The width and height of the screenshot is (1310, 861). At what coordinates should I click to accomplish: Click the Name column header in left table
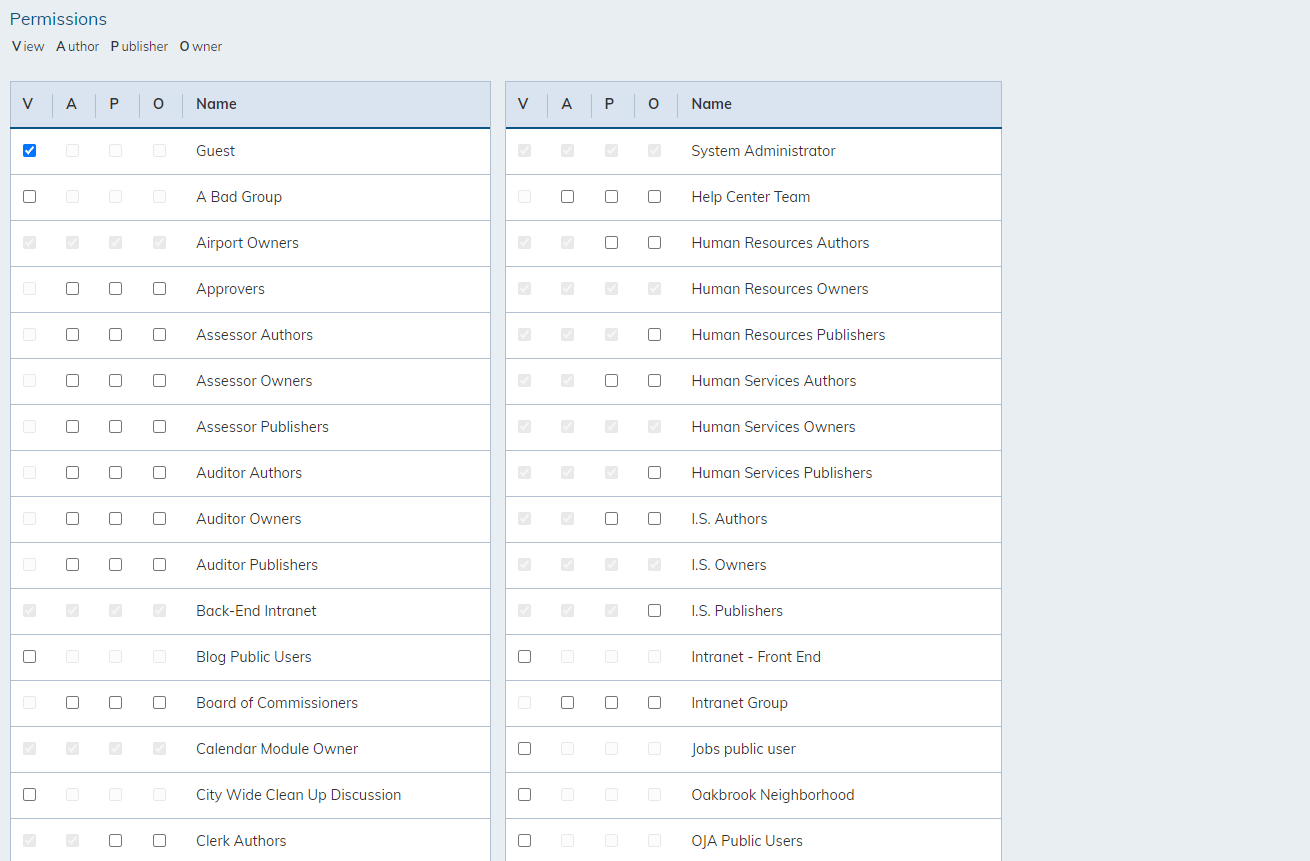216,104
